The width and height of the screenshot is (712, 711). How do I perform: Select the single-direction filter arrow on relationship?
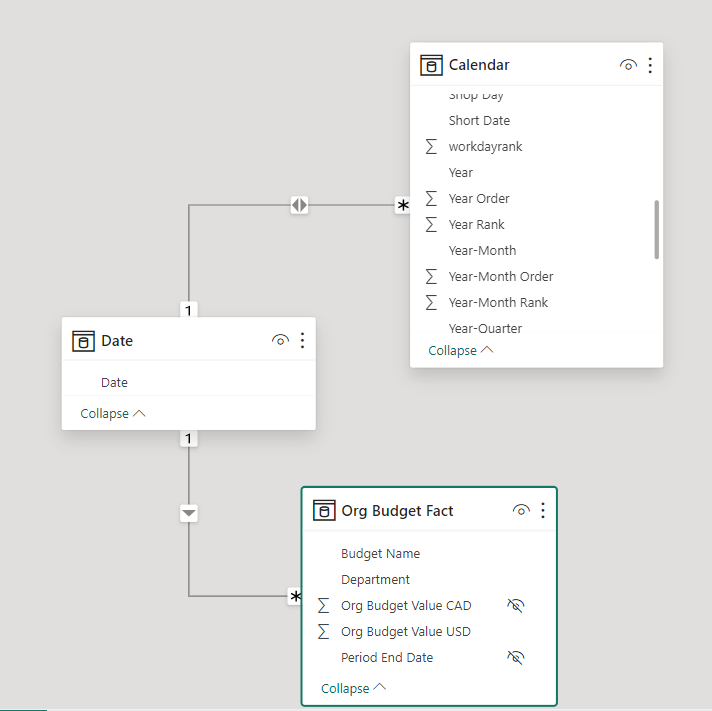coord(189,513)
